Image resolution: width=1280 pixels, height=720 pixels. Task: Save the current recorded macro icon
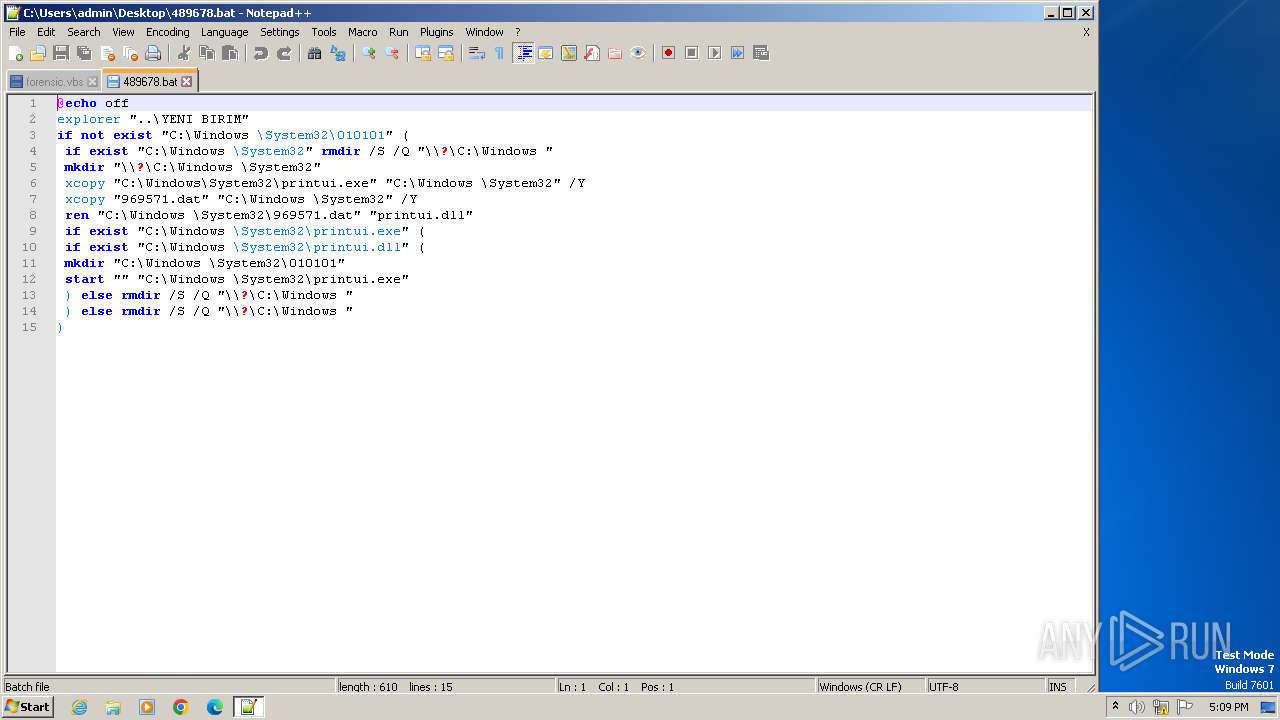pos(760,53)
